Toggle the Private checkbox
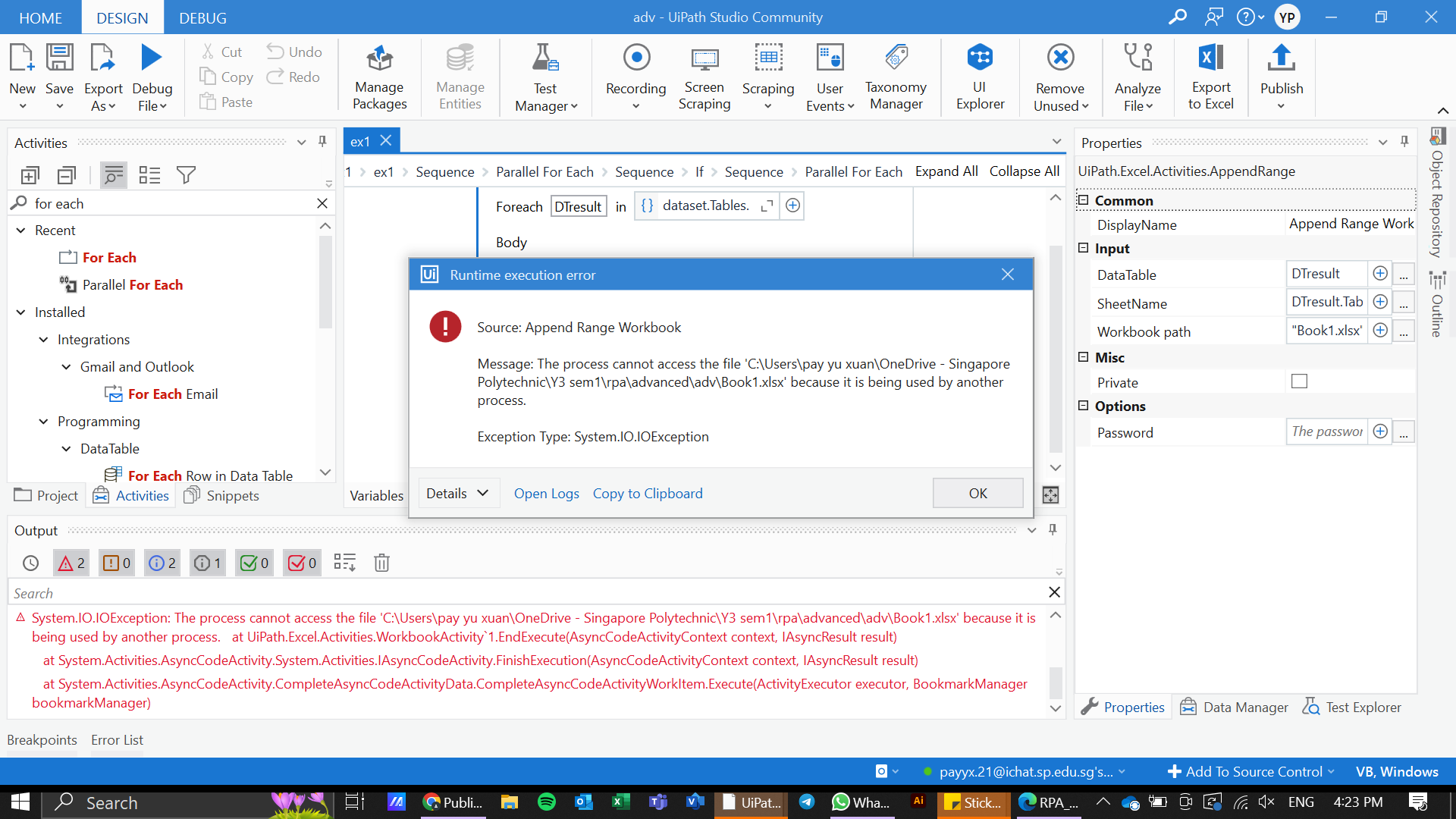The image size is (1456, 819). [1299, 381]
